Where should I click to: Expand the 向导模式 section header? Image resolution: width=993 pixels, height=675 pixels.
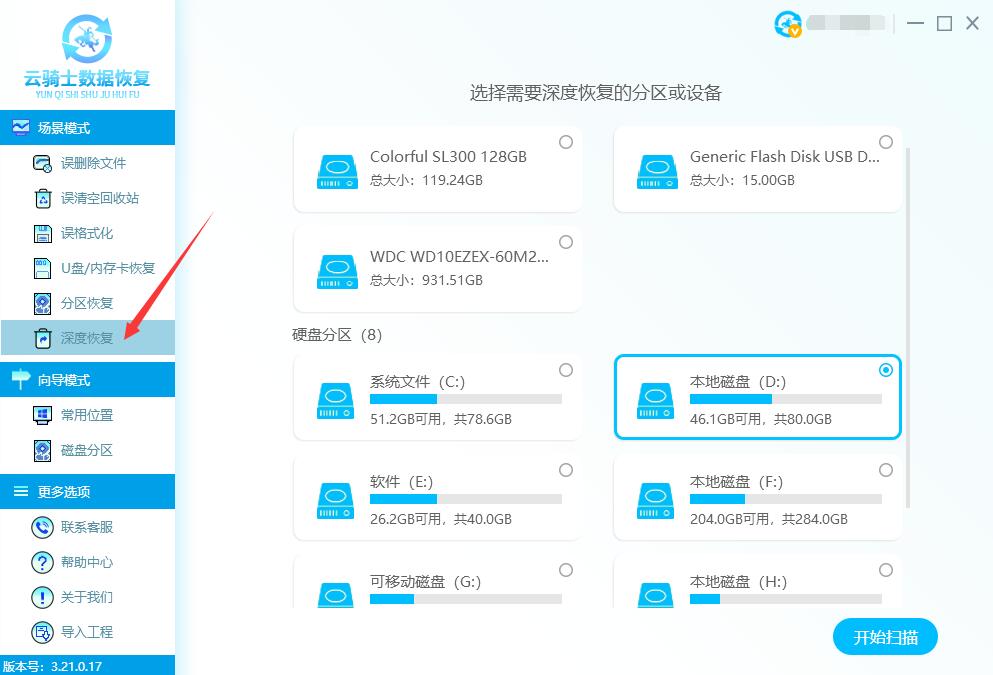[x=87, y=379]
